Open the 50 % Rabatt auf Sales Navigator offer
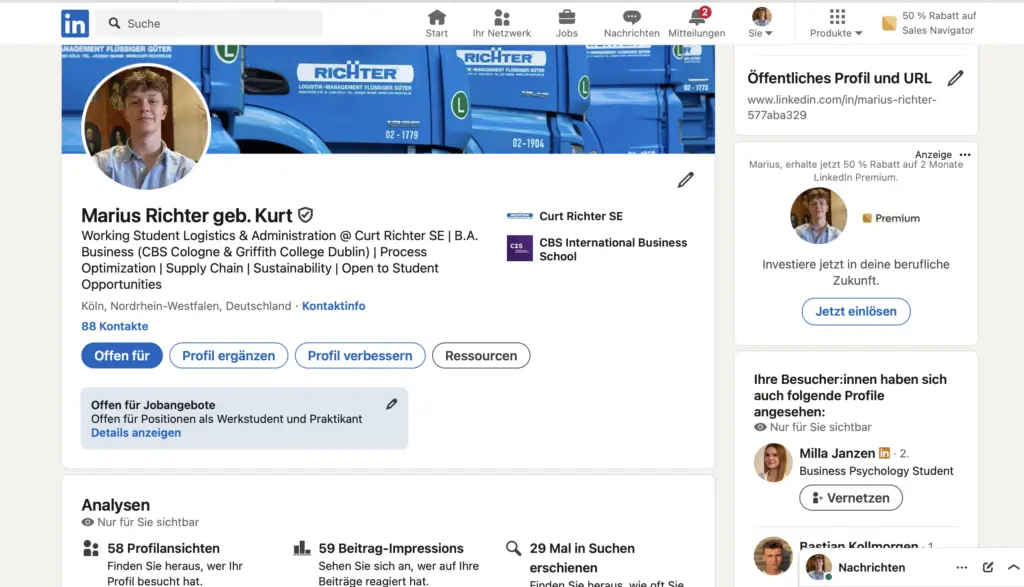The width and height of the screenshot is (1024, 587). [938, 23]
